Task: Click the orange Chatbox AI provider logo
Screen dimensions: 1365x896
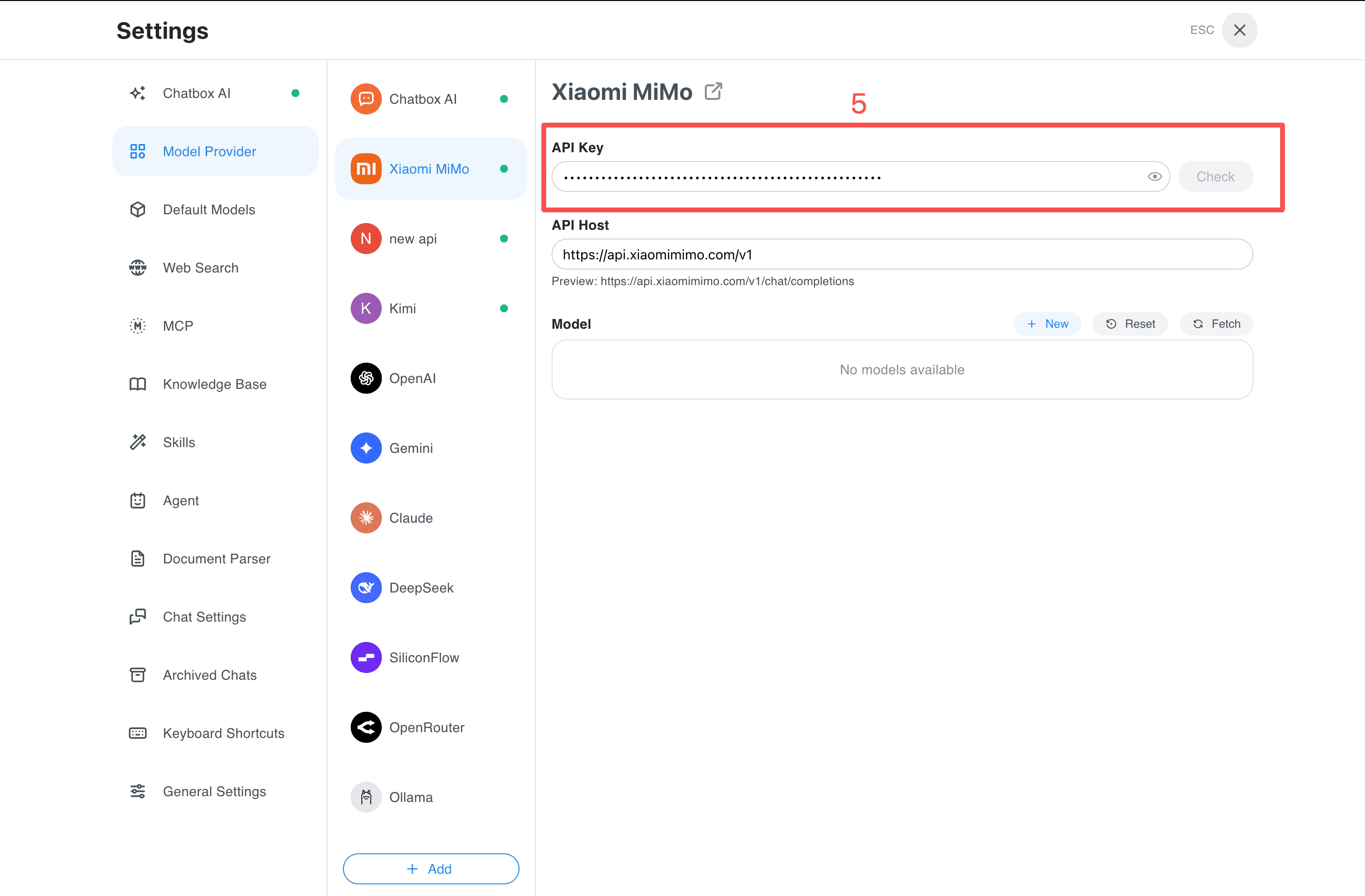Action: pyautogui.click(x=366, y=98)
